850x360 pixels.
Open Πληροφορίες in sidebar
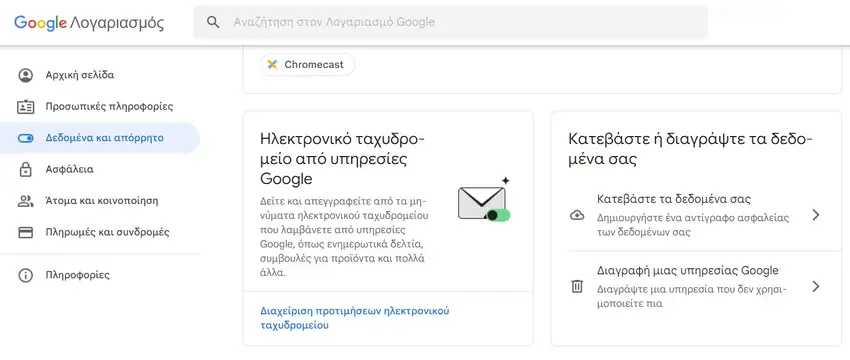pos(100,275)
